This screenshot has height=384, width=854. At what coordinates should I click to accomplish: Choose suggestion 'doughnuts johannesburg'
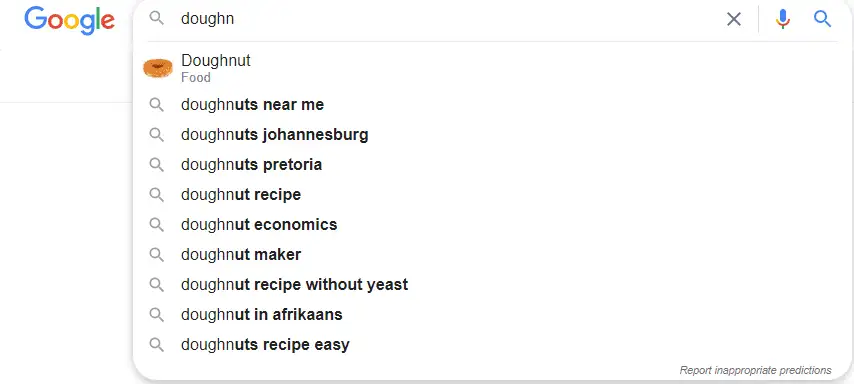pos(492,135)
